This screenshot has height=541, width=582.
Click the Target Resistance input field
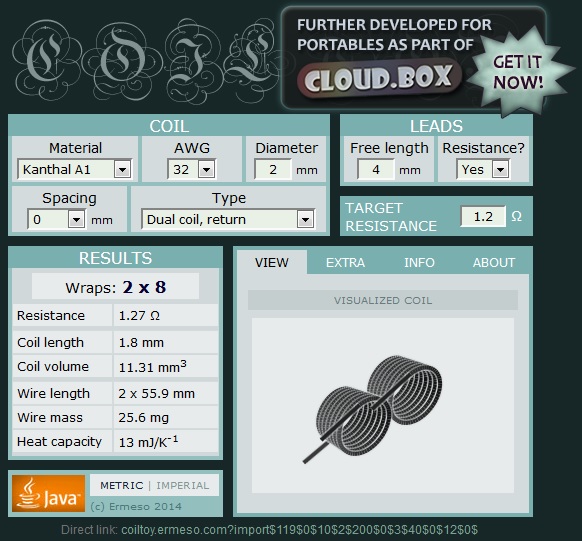pos(483,216)
